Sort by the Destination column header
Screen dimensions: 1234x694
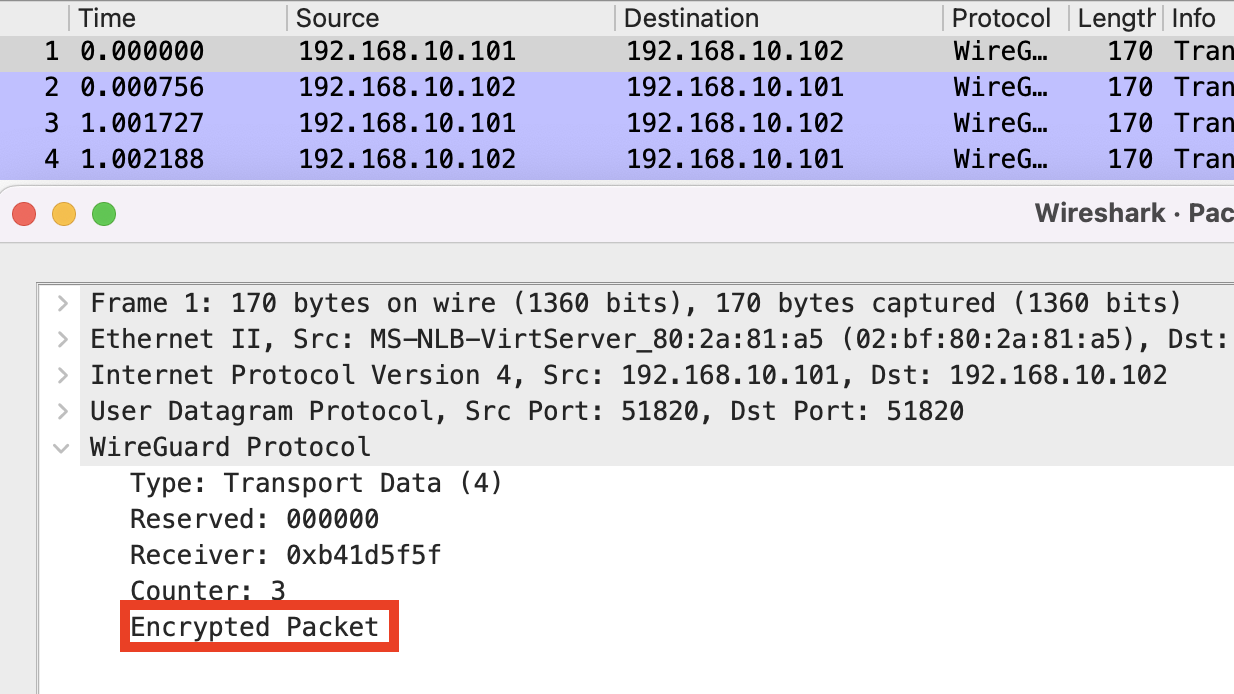point(779,18)
